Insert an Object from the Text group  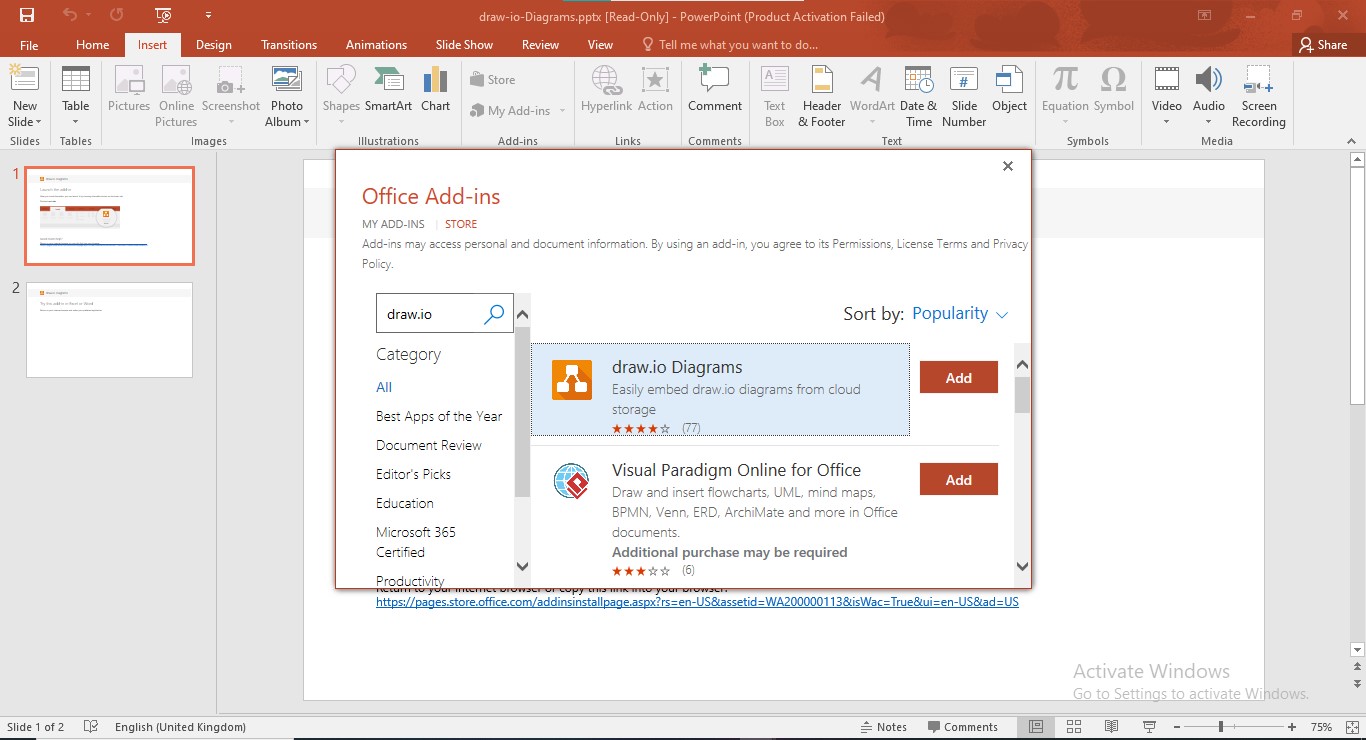[x=1009, y=89]
